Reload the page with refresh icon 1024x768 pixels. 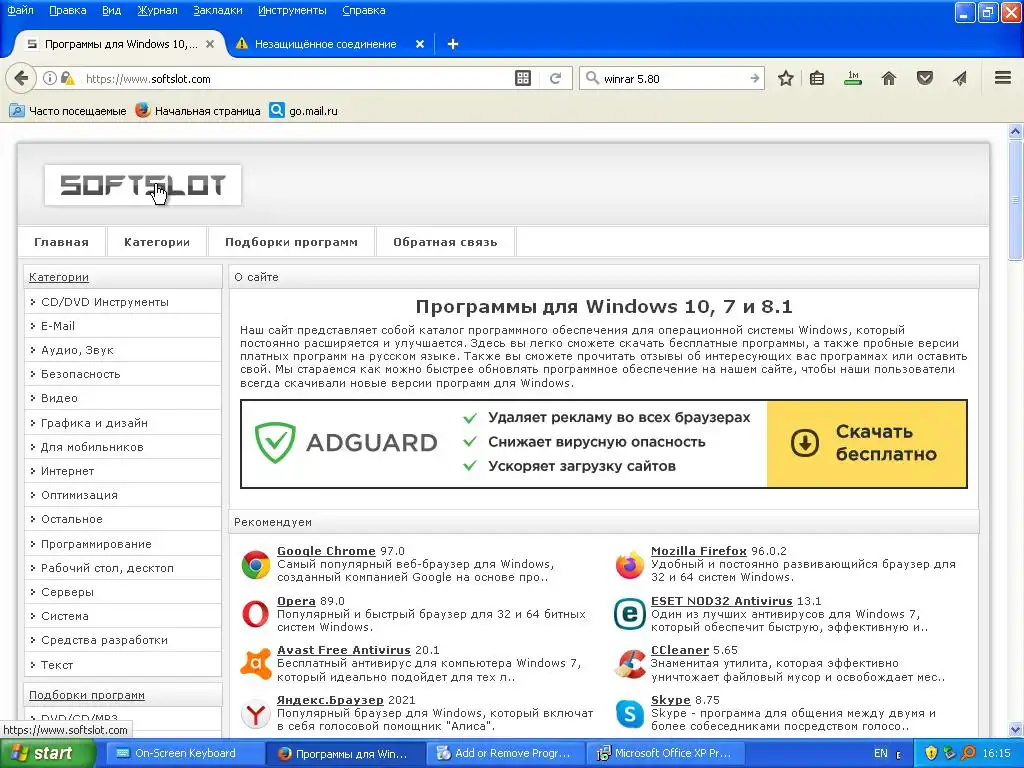point(555,78)
